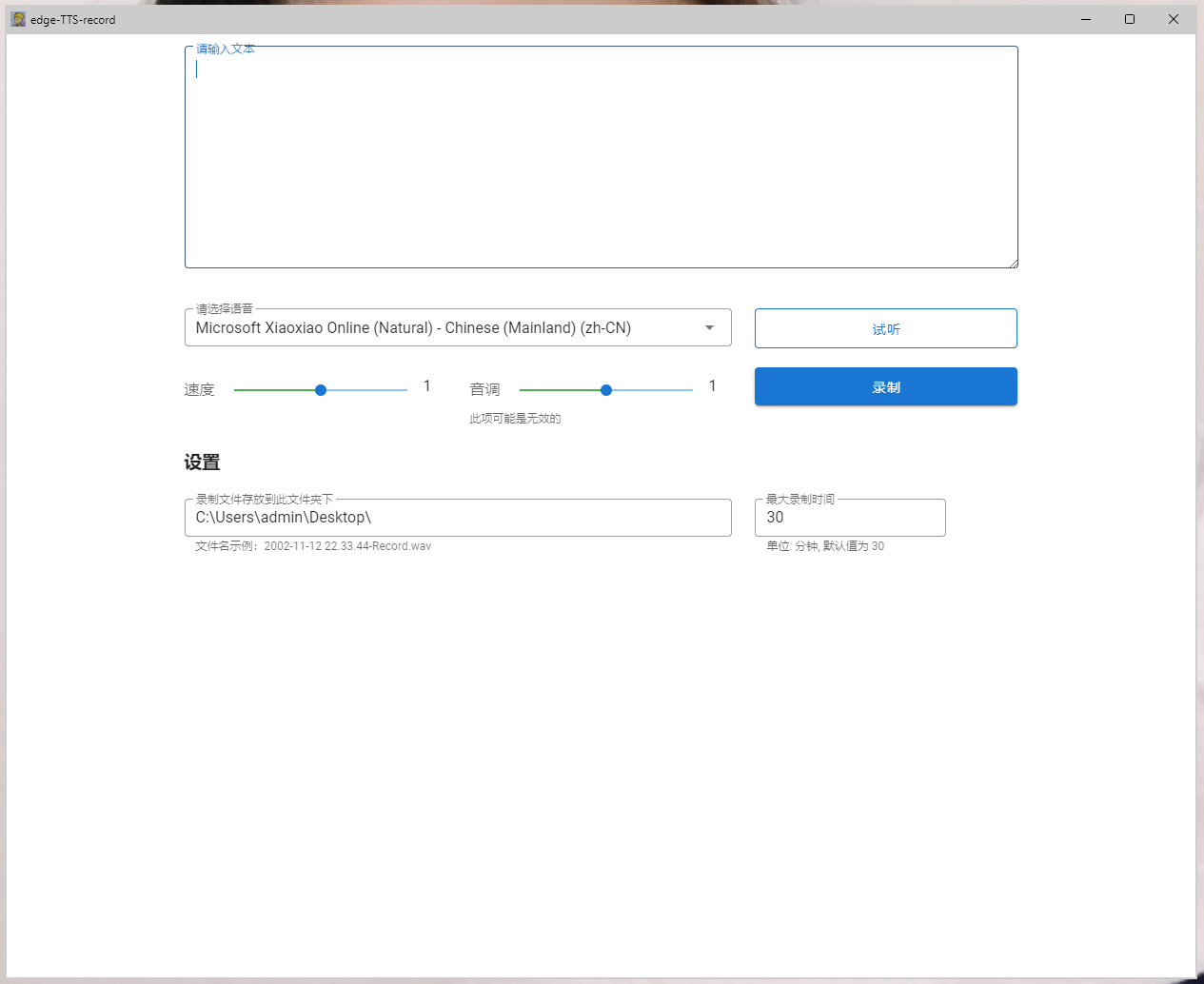Click the edge-TTS-record app icon in title bar

pyautogui.click(x=18, y=19)
